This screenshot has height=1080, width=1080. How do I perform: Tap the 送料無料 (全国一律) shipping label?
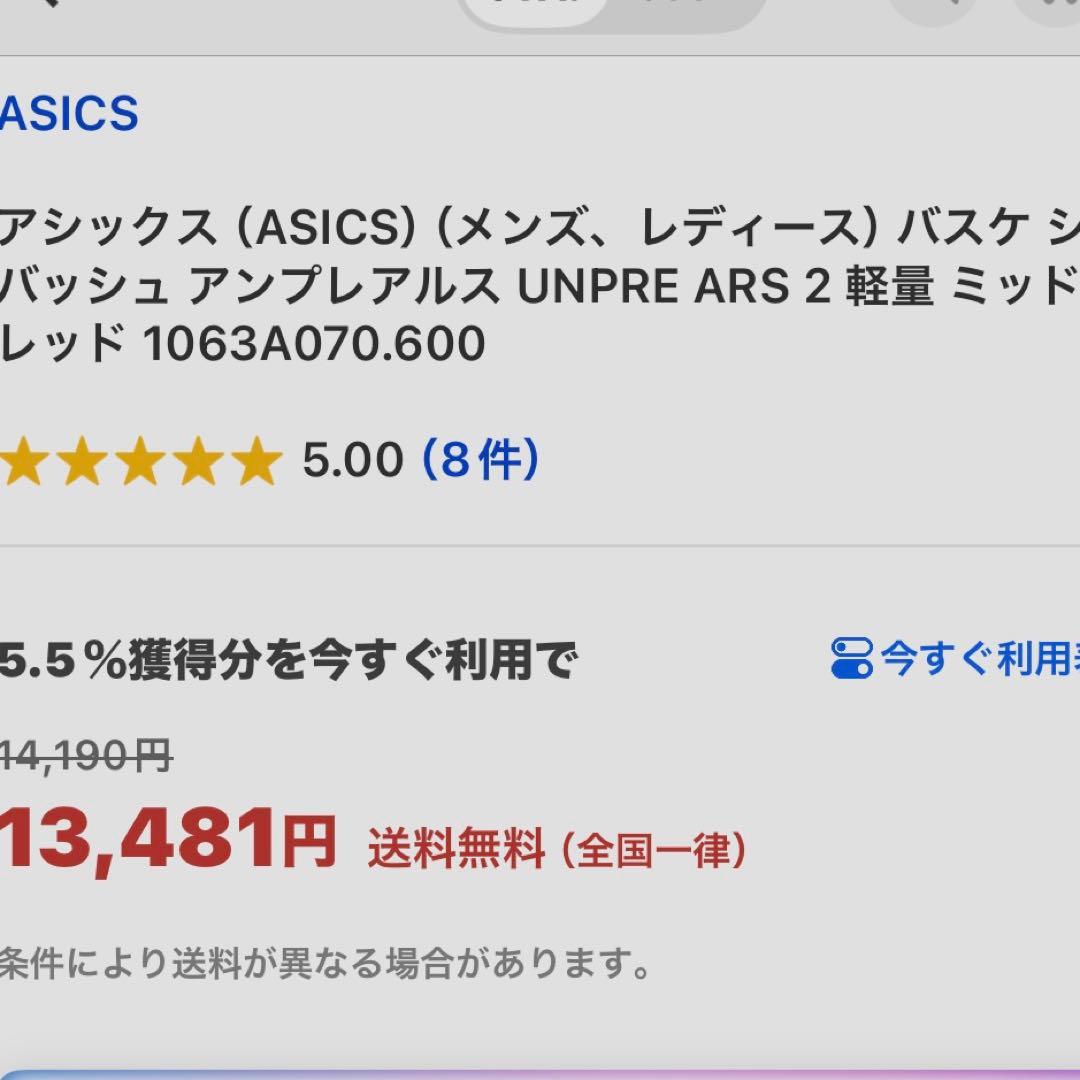coord(555,848)
